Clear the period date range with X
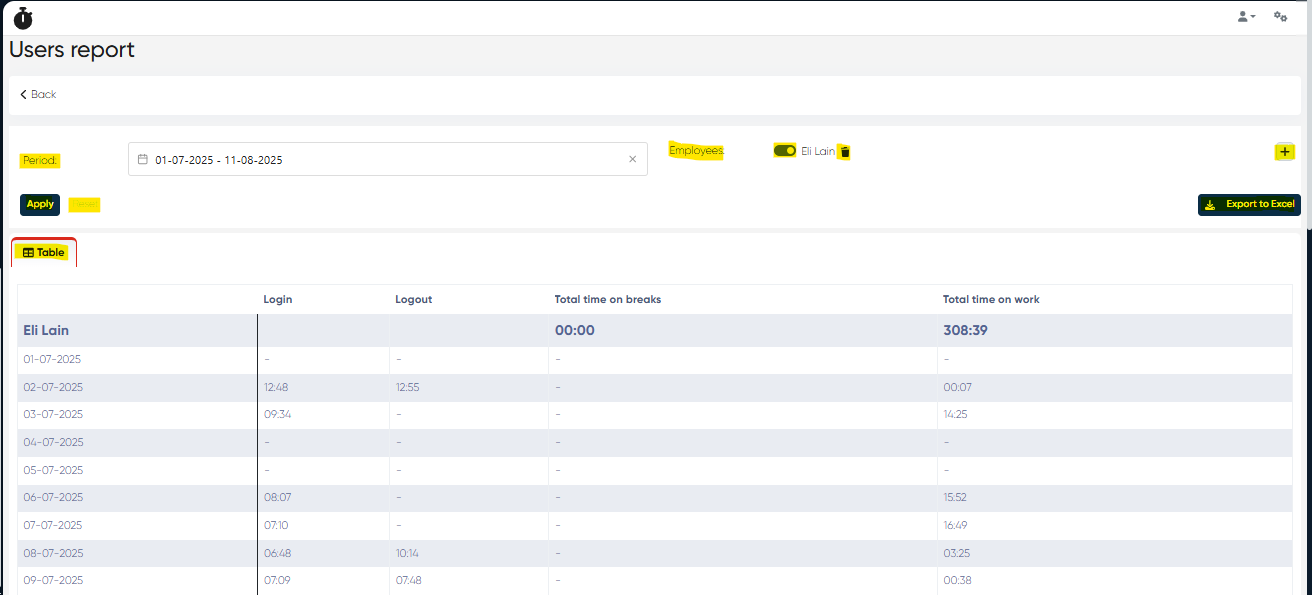This screenshot has width=1312, height=595. (x=632, y=159)
